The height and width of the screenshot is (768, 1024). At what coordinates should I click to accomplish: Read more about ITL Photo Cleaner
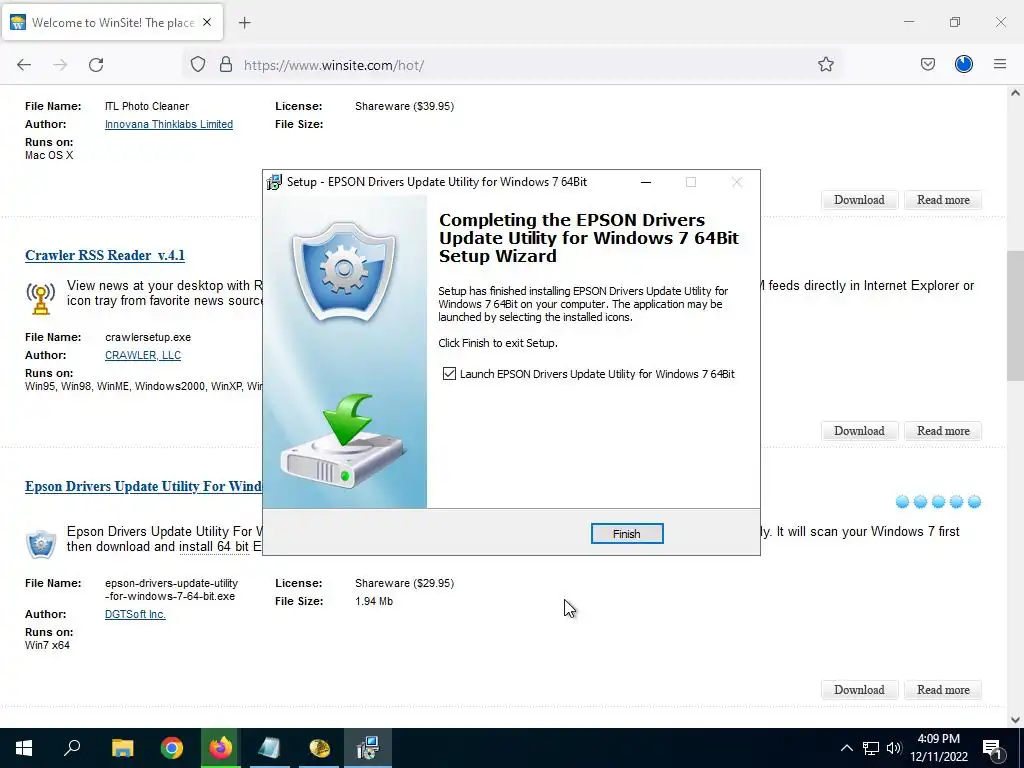tap(943, 200)
